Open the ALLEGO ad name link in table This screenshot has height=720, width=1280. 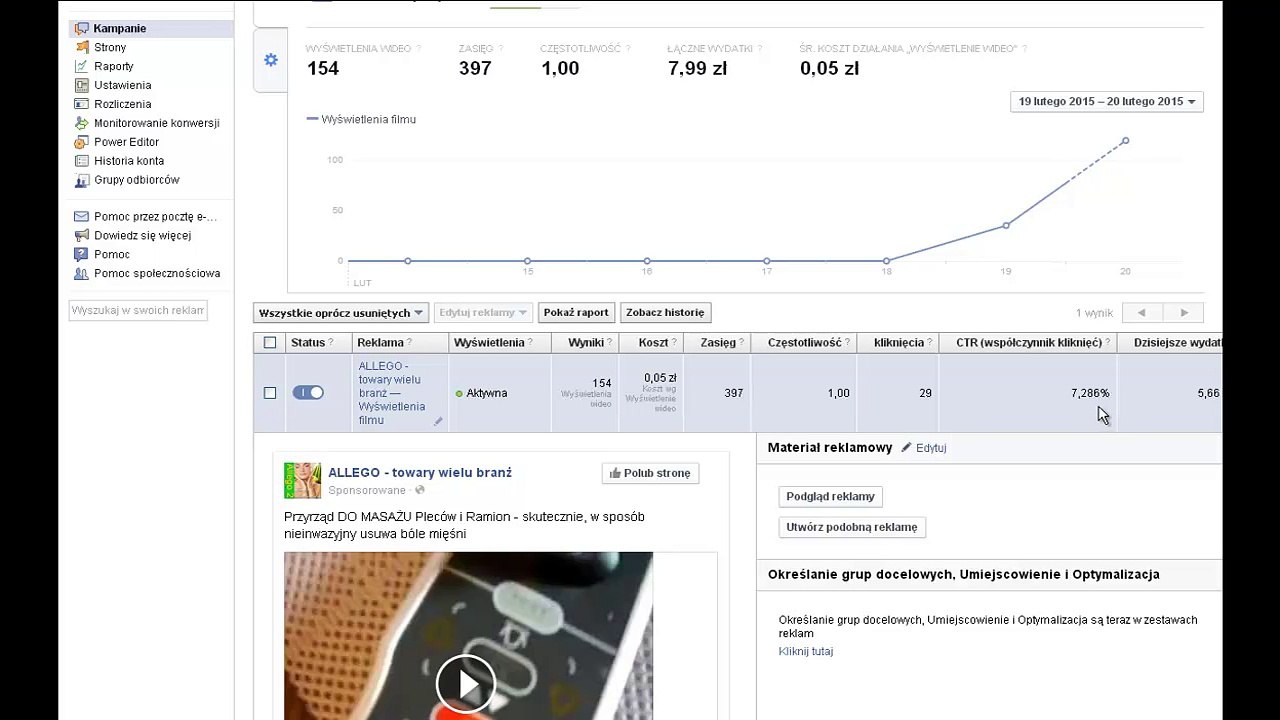pos(392,393)
